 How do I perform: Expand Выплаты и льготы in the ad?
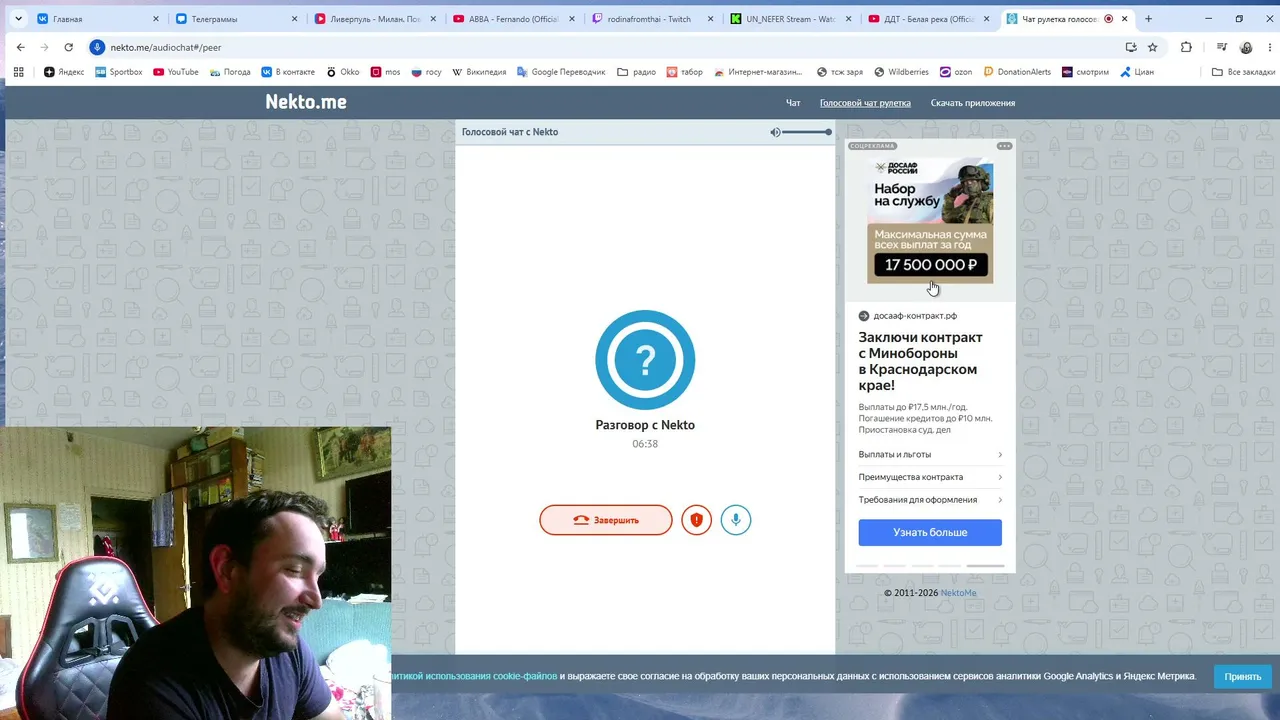(930, 454)
